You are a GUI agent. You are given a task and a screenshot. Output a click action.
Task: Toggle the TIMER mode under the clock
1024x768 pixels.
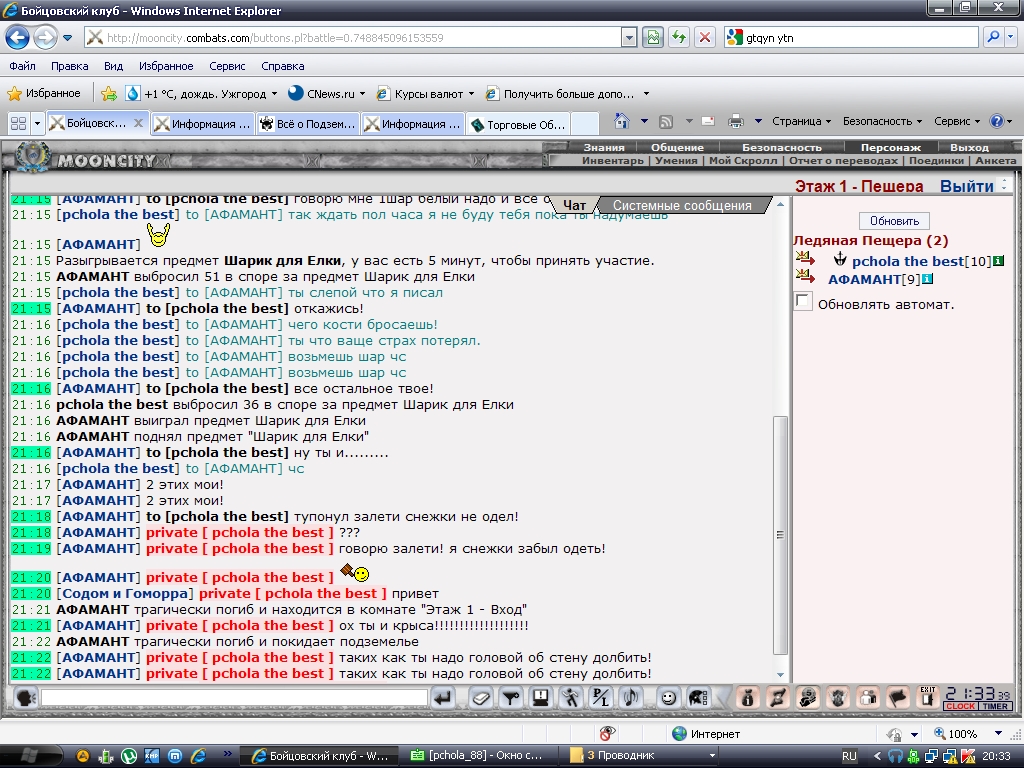995,706
